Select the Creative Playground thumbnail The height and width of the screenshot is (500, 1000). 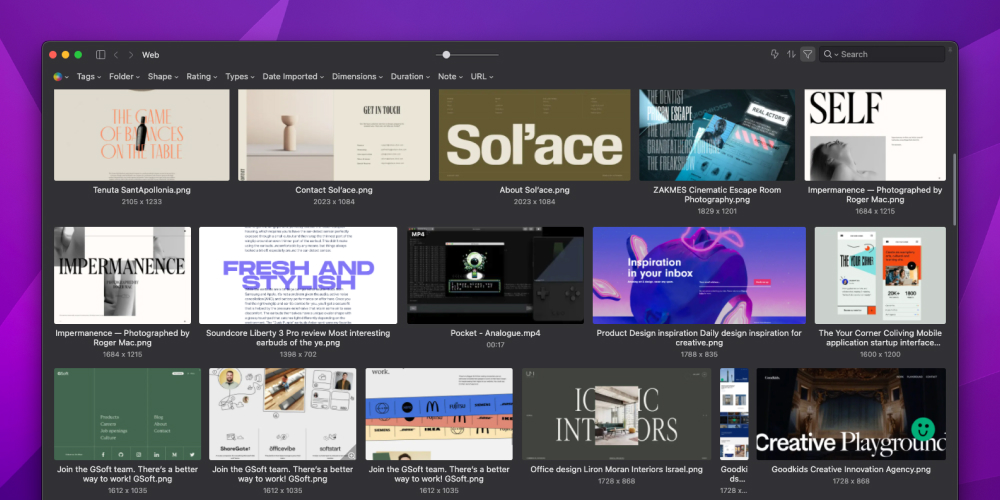coord(851,414)
